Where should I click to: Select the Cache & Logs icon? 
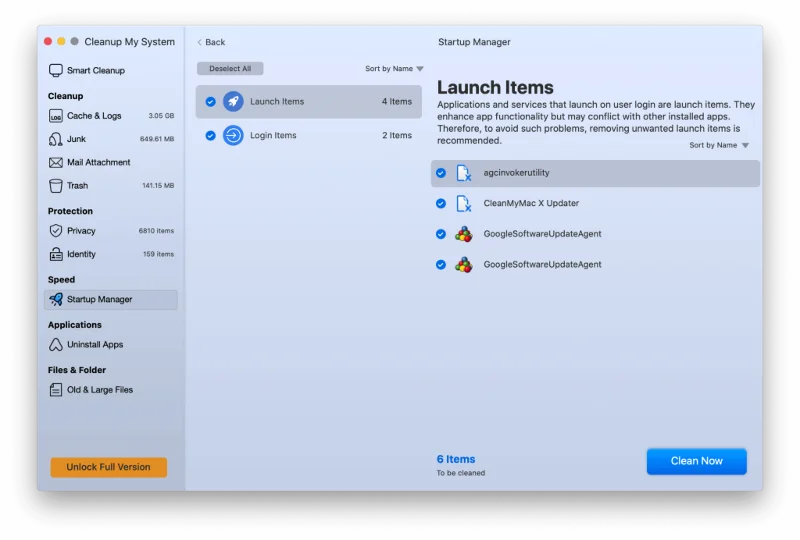pos(56,116)
